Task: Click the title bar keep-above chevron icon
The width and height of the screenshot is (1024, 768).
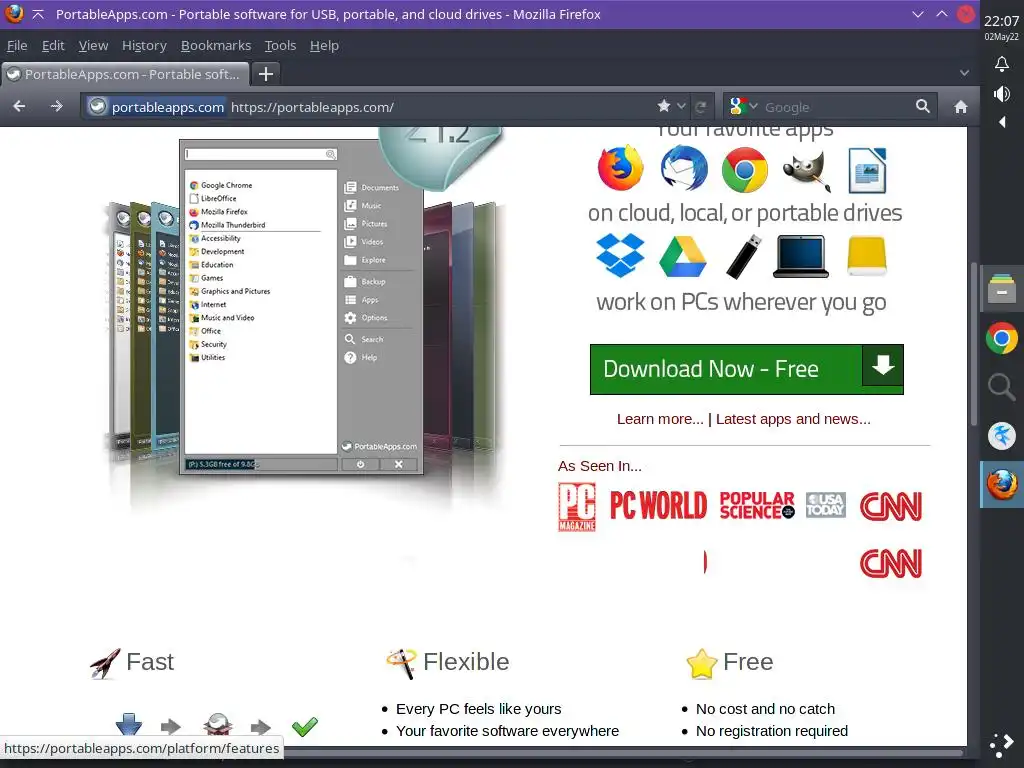Action: pyautogui.click(x=38, y=14)
